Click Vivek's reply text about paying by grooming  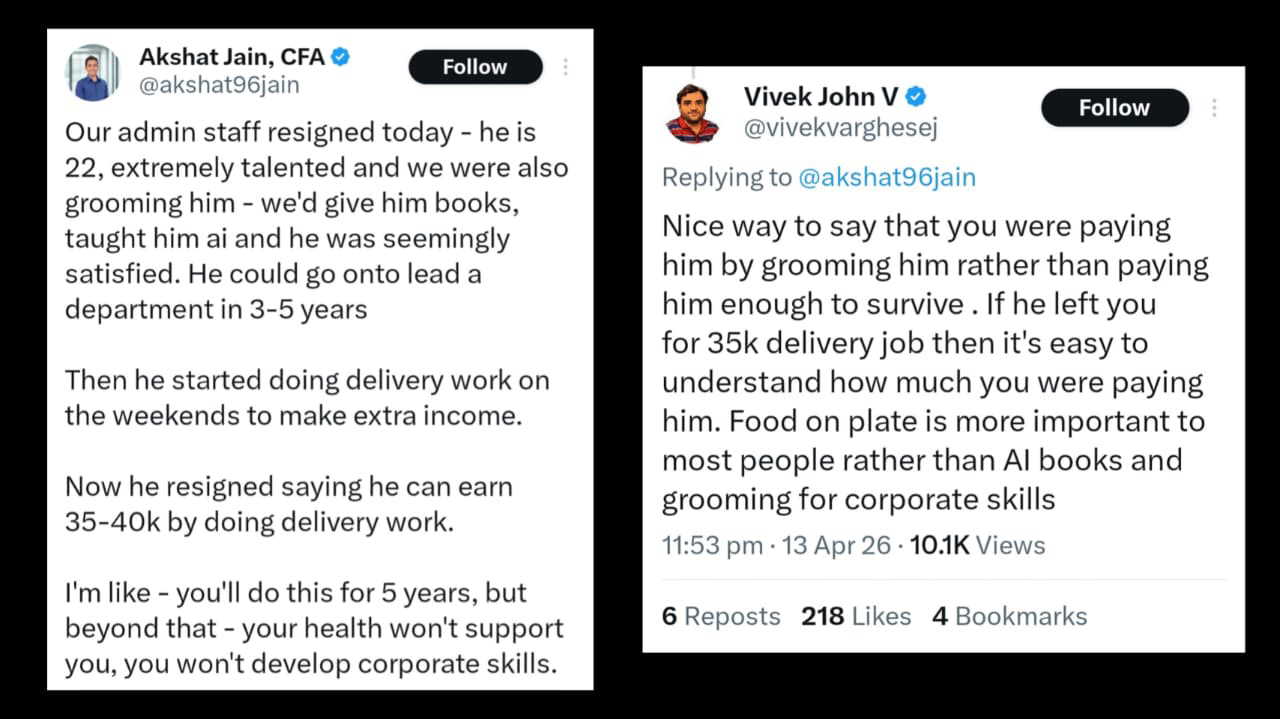(935, 362)
